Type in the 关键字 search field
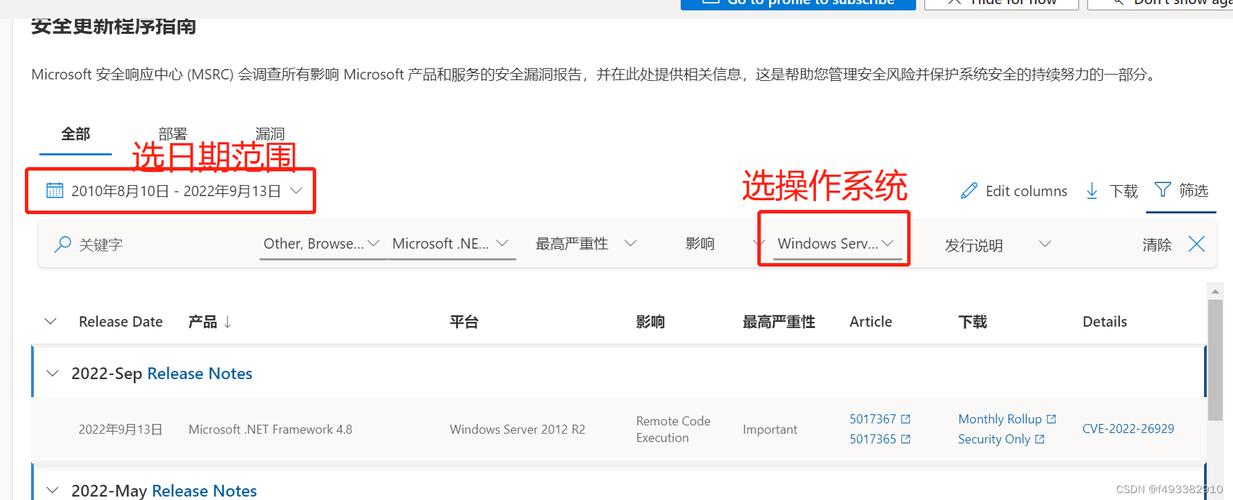This screenshot has height=500, width=1233. coord(150,244)
